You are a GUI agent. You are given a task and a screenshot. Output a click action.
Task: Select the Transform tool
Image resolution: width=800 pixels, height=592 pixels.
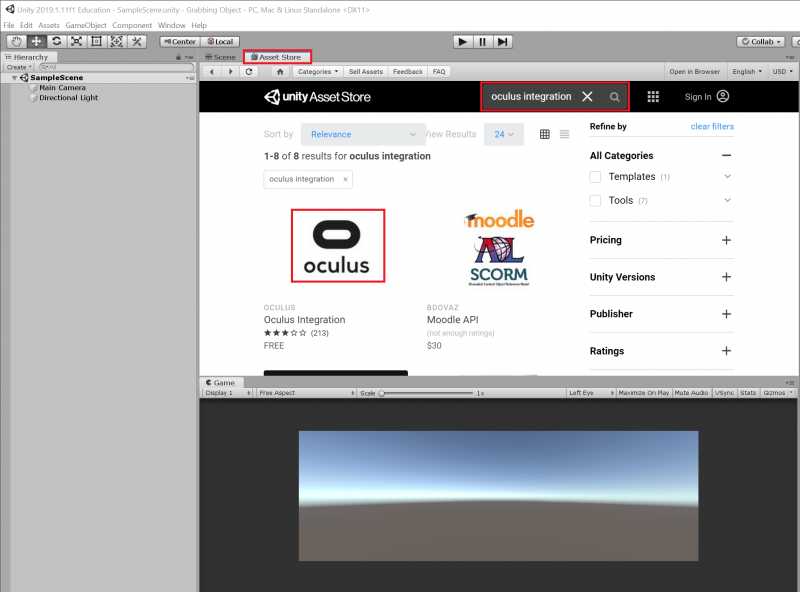[116, 42]
